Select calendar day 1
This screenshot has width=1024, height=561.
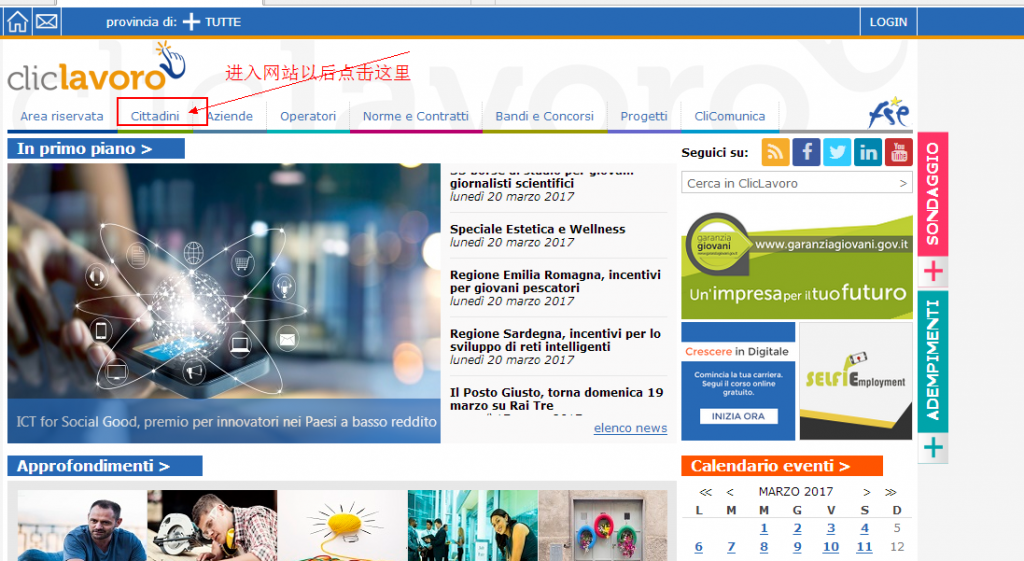pos(764,528)
